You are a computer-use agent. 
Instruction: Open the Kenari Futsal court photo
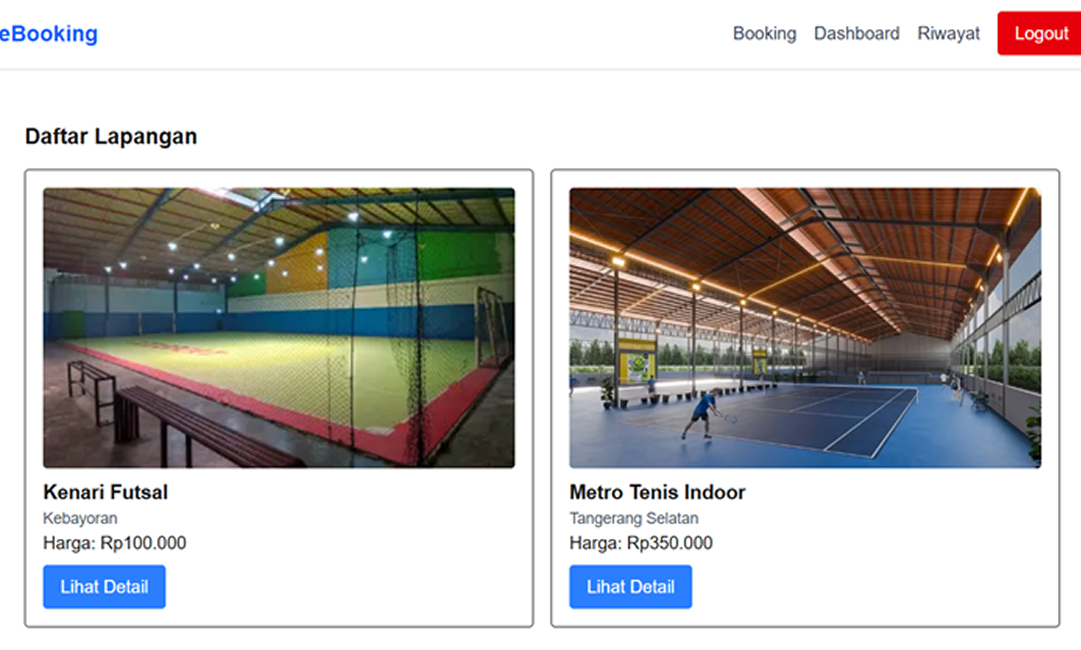(x=278, y=328)
